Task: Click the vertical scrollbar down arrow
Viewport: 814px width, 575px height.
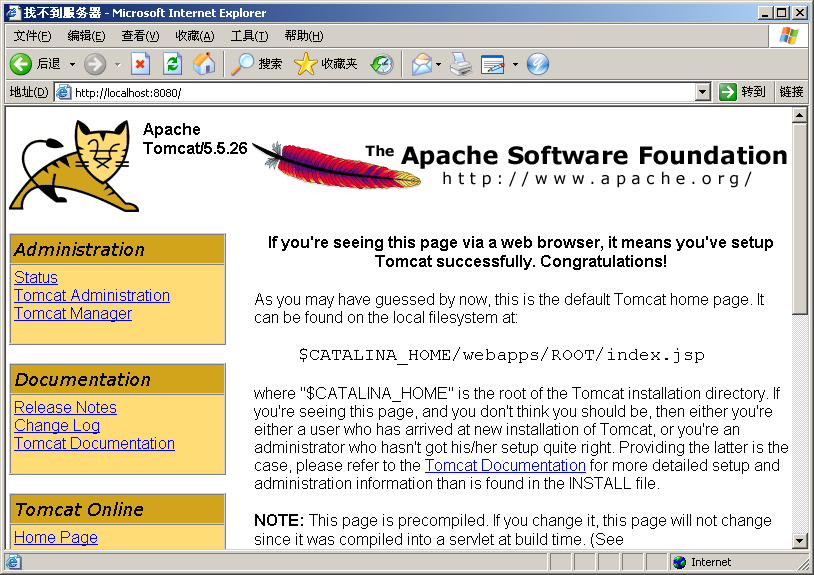Action: pos(799,541)
